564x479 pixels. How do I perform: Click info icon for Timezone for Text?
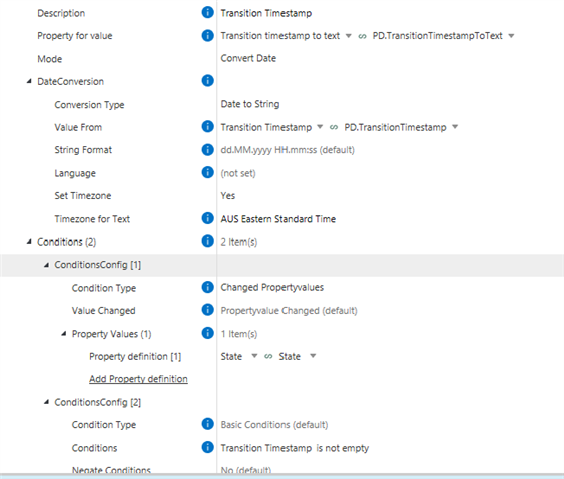point(208,218)
